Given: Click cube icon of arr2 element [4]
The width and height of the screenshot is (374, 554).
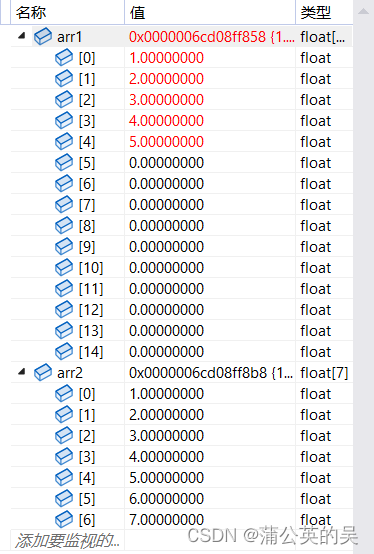Looking at the screenshot, I should coord(64,478).
